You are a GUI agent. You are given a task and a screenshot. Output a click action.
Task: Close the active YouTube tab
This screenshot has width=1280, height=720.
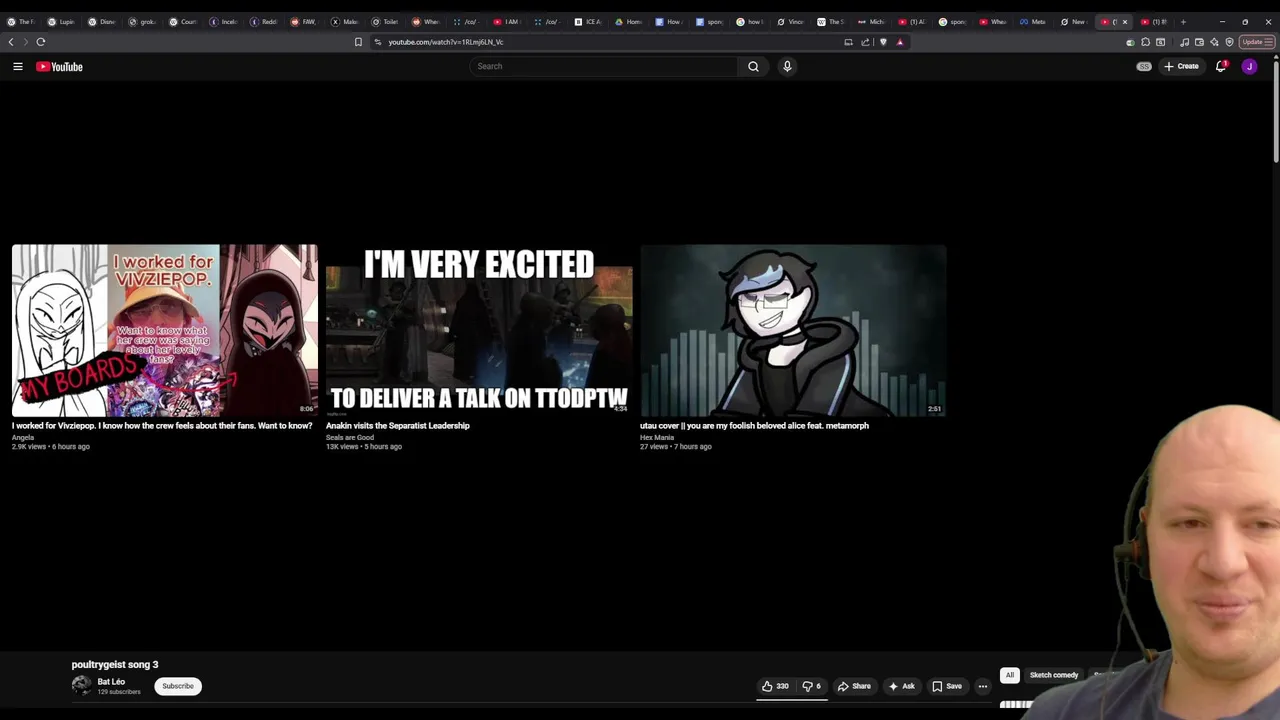coord(1125,22)
